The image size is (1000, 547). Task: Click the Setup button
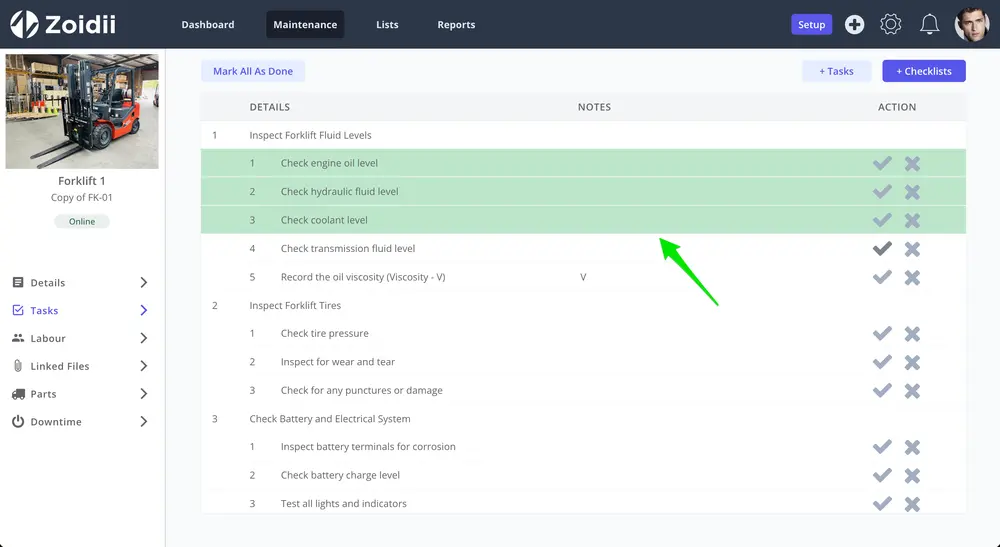pos(811,24)
